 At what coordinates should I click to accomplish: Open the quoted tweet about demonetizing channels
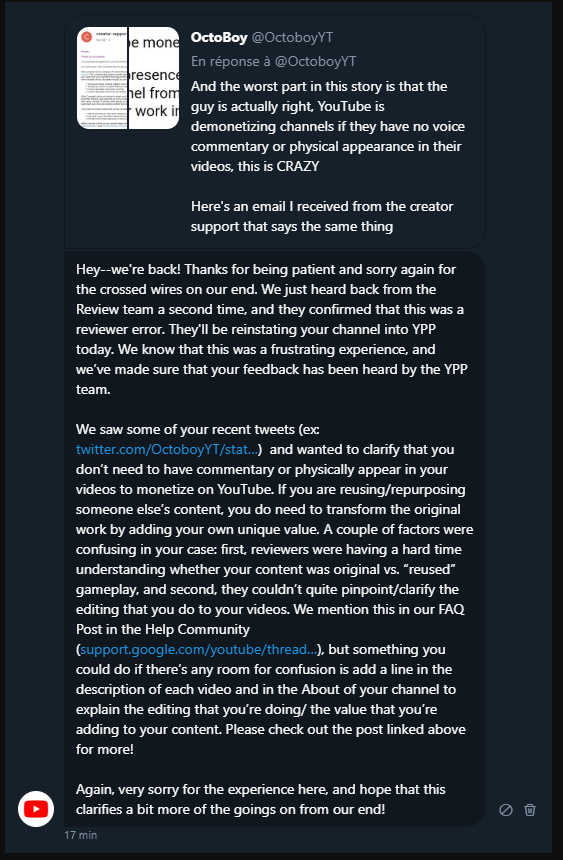(x=275, y=132)
